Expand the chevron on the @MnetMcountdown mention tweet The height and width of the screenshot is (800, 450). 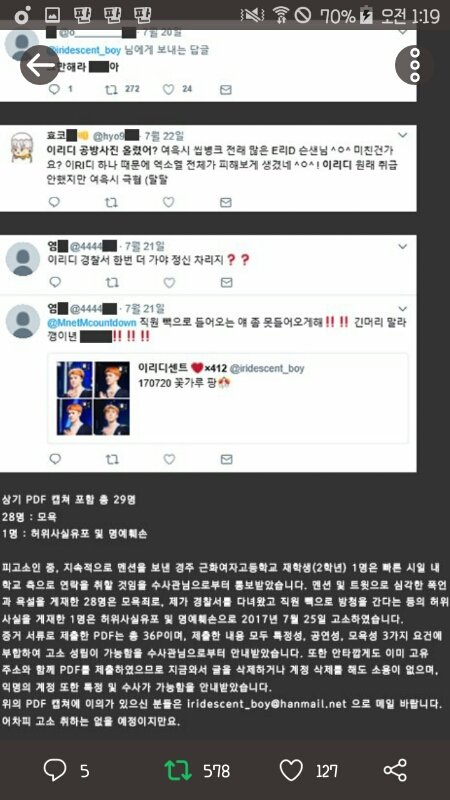tap(403, 309)
